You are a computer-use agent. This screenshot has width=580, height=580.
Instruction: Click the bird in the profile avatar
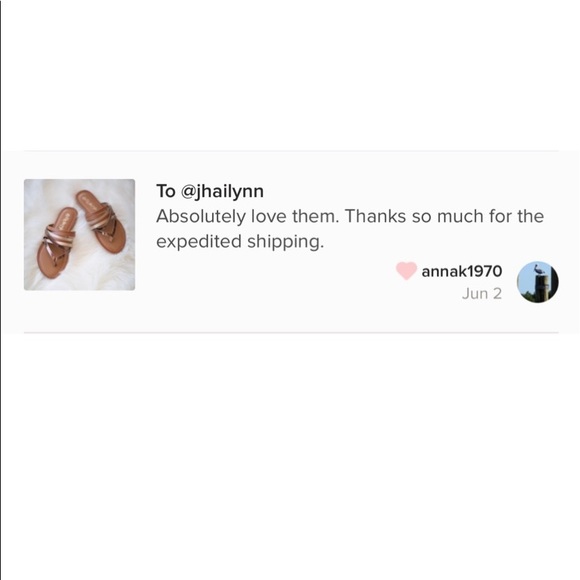540,268
